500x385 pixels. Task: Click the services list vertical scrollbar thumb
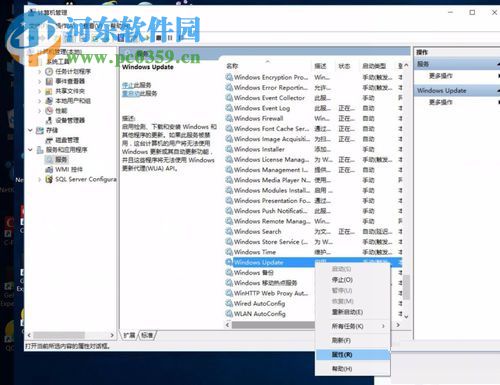[x=406, y=287]
